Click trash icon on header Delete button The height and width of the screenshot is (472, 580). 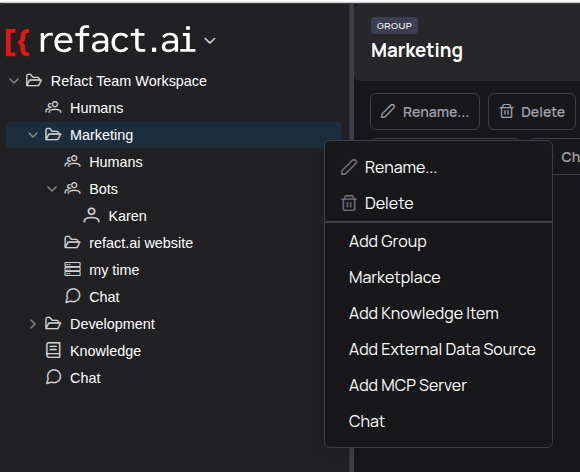[506, 111]
